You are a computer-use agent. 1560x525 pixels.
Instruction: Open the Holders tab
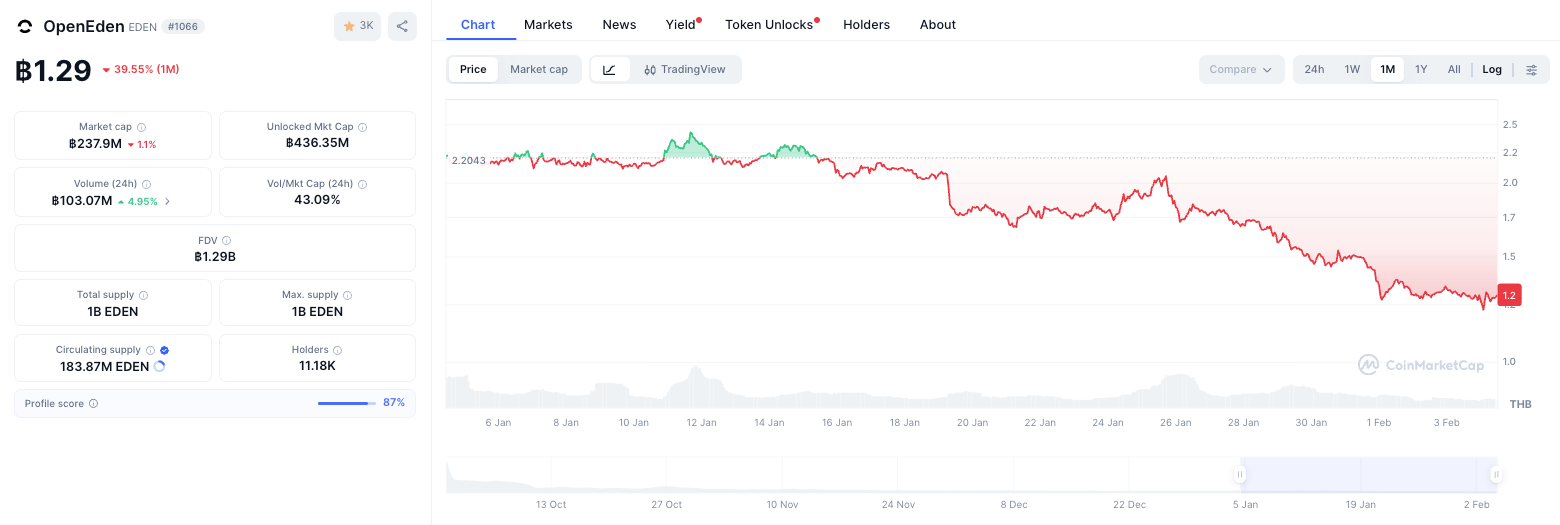(866, 24)
